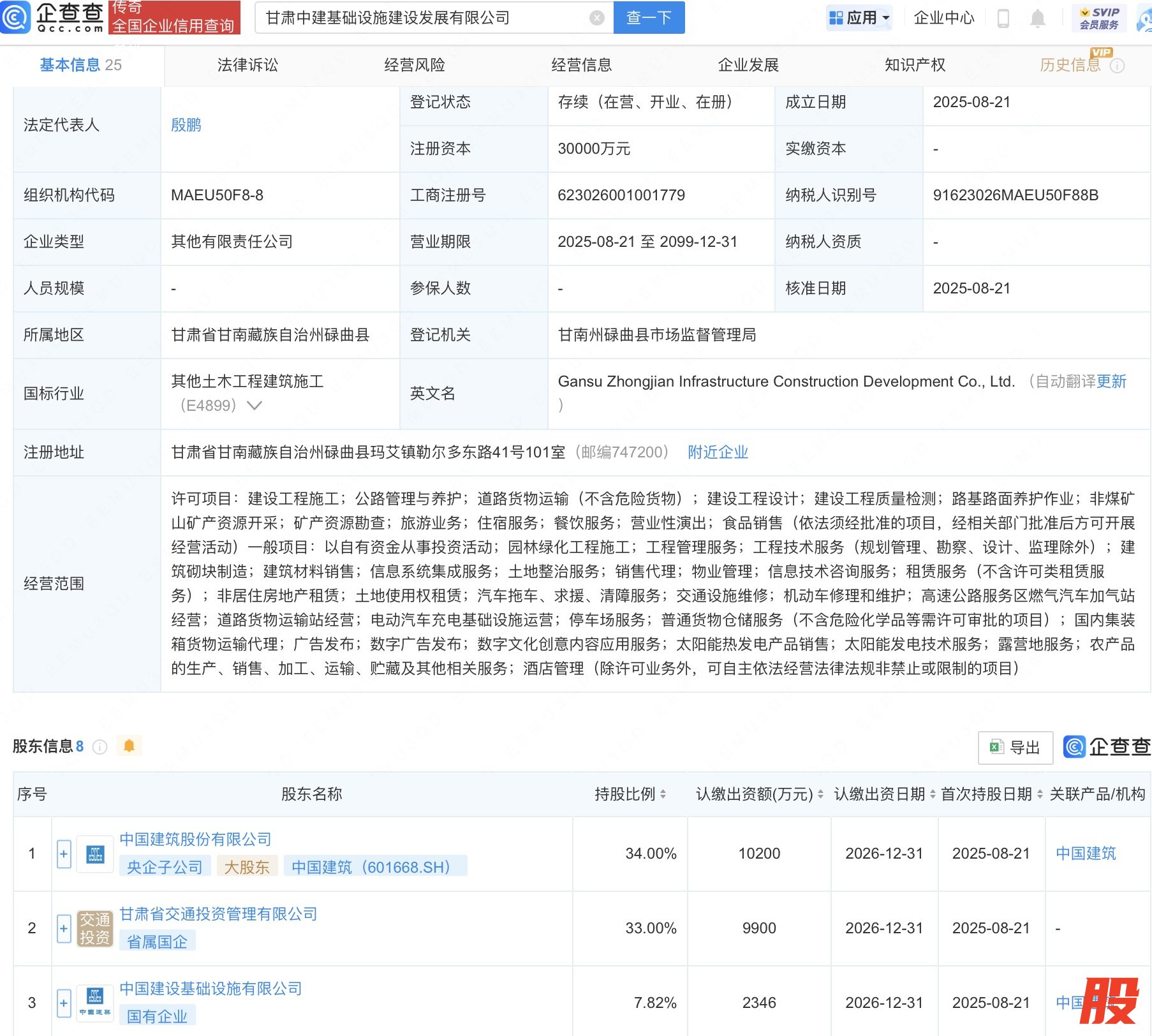The image size is (1152, 1036).
Task: Export shareholder data via 导出
Action: [x=1015, y=747]
